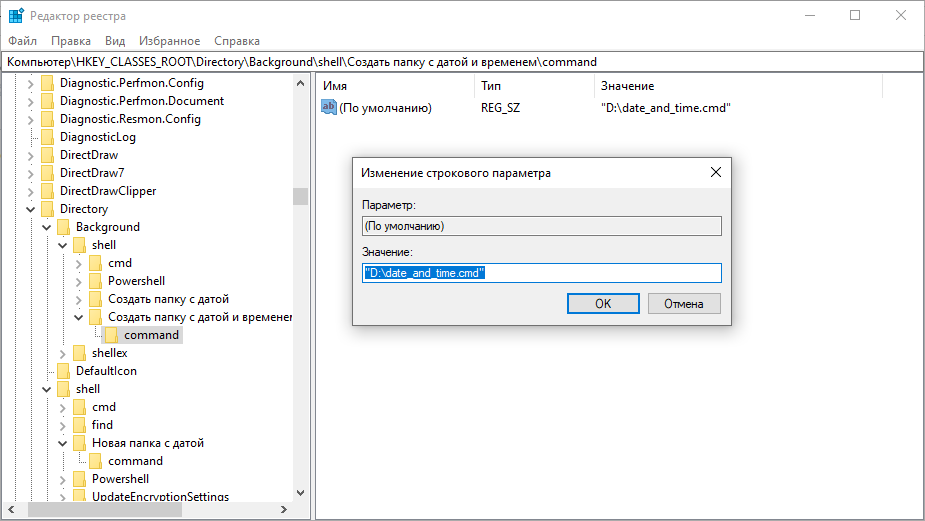Collapse the Новая папка с датой node
Screen dimensions: 925x521
tap(63, 443)
